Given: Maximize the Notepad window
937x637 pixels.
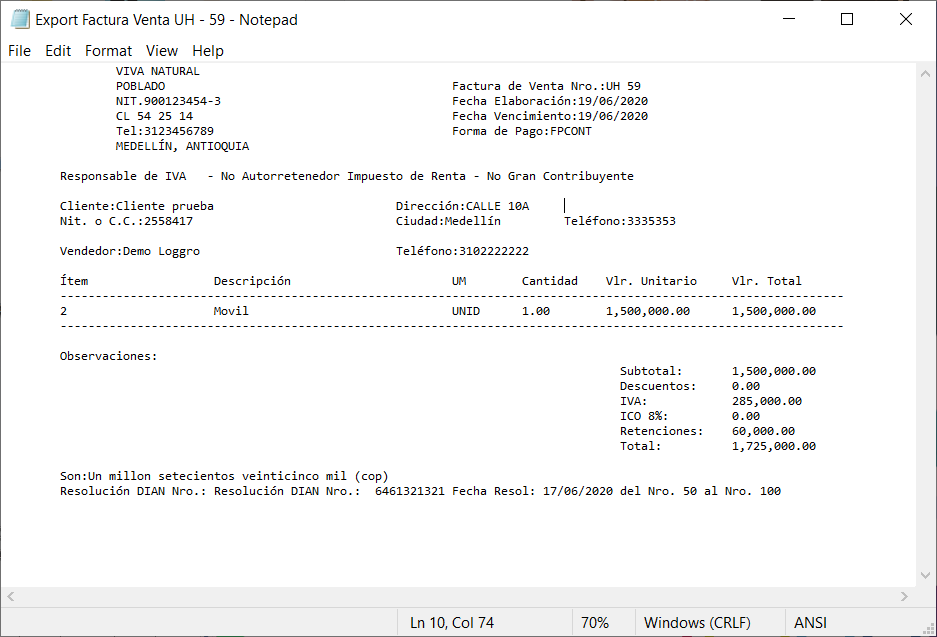Looking at the screenshot, I should (x=847, y=19).
